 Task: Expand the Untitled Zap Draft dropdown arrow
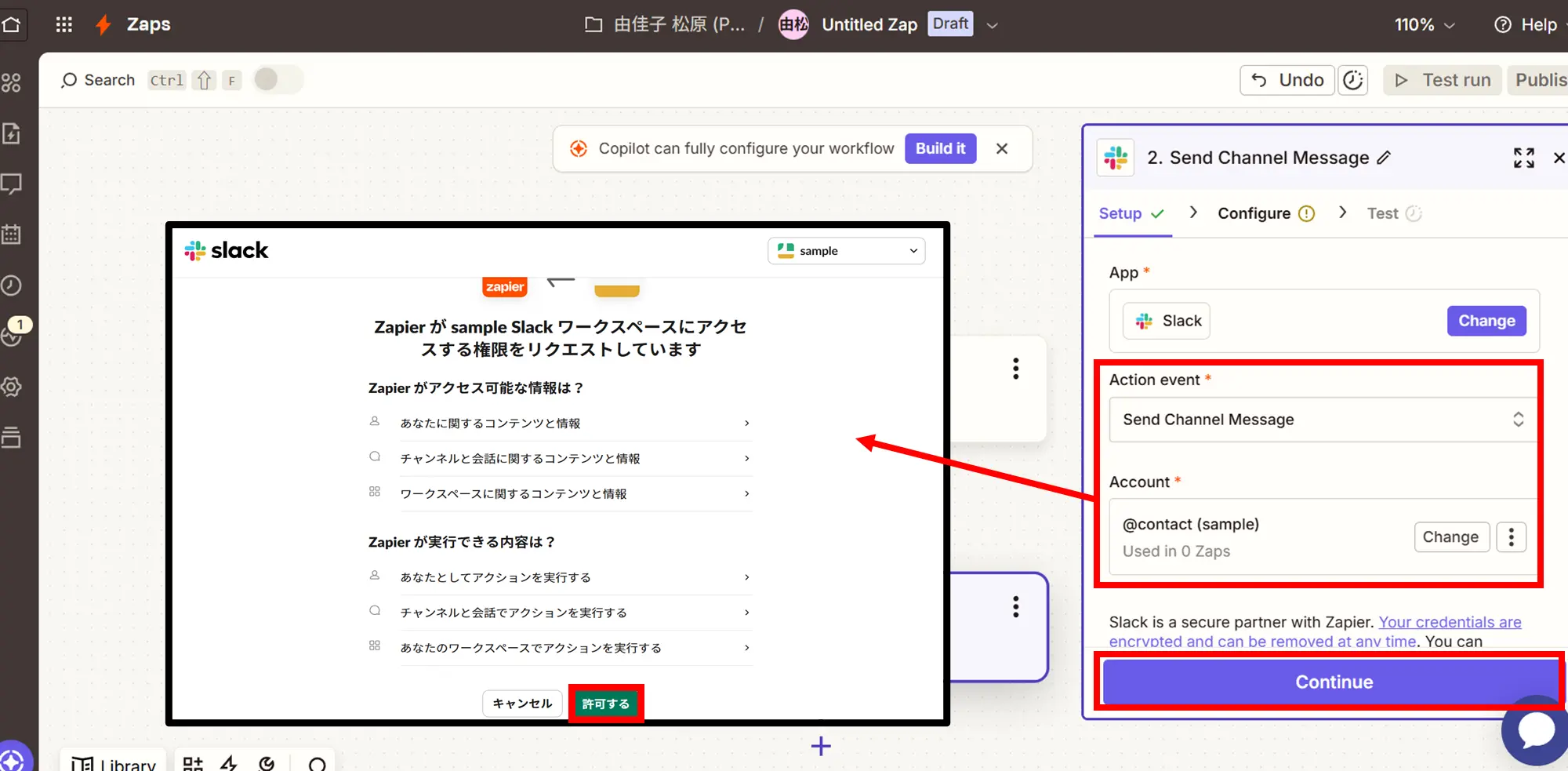coord(993,25)
